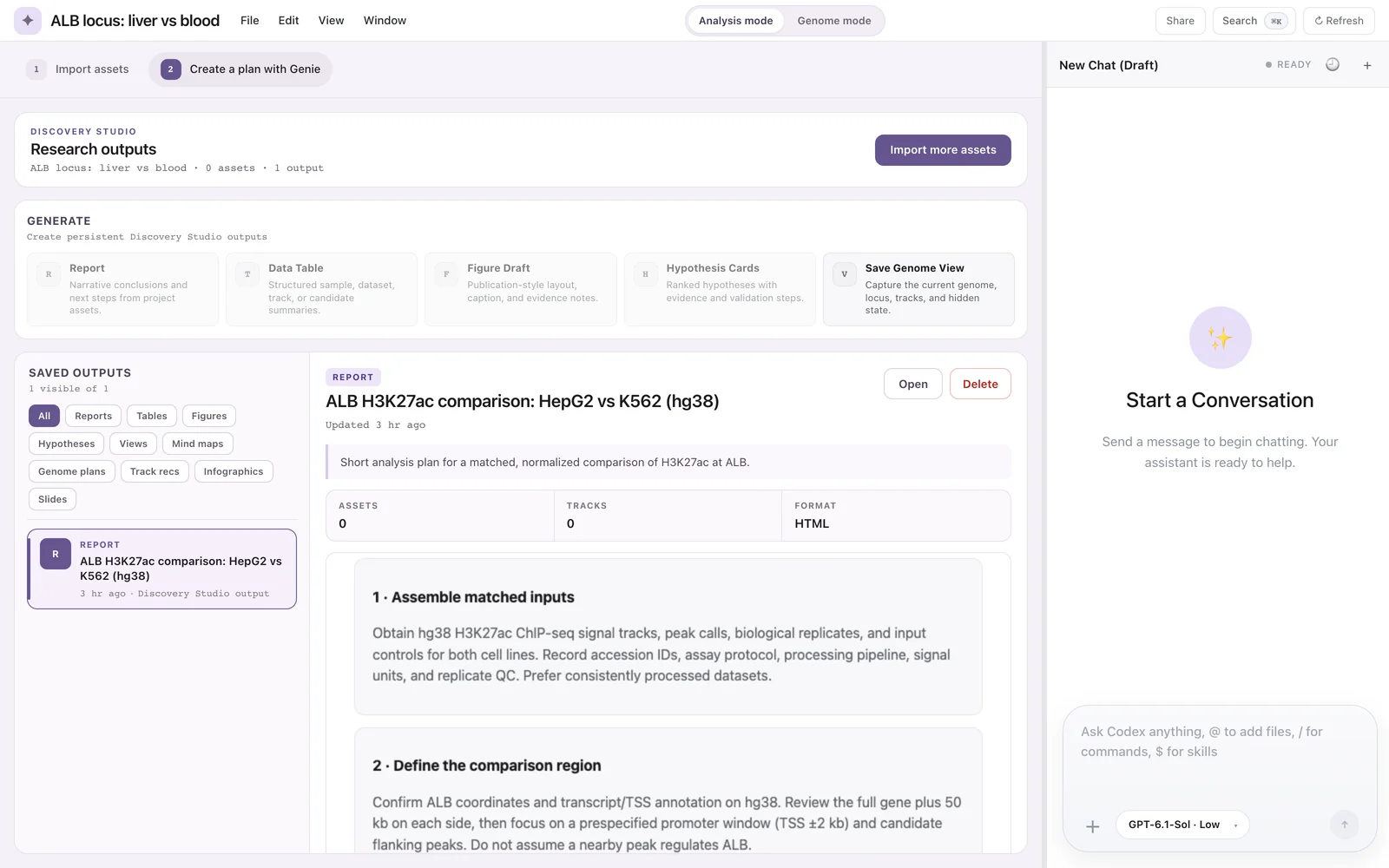Go to step 1 Import assets
Image resolution: width=1389 pixels, height=868 pixels.
click(78, 69)
